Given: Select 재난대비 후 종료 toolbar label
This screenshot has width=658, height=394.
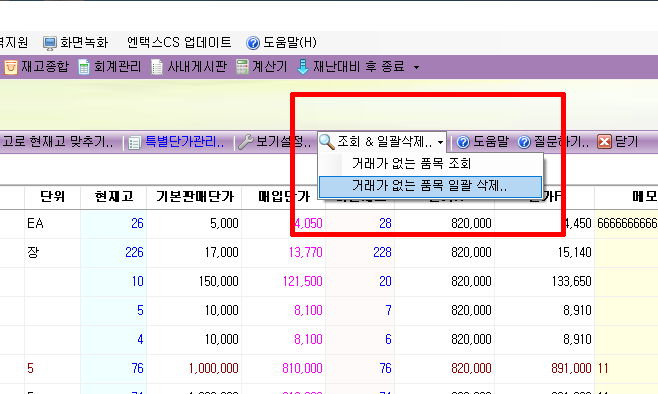Looking at the screenshot, I should pos(358,67).
